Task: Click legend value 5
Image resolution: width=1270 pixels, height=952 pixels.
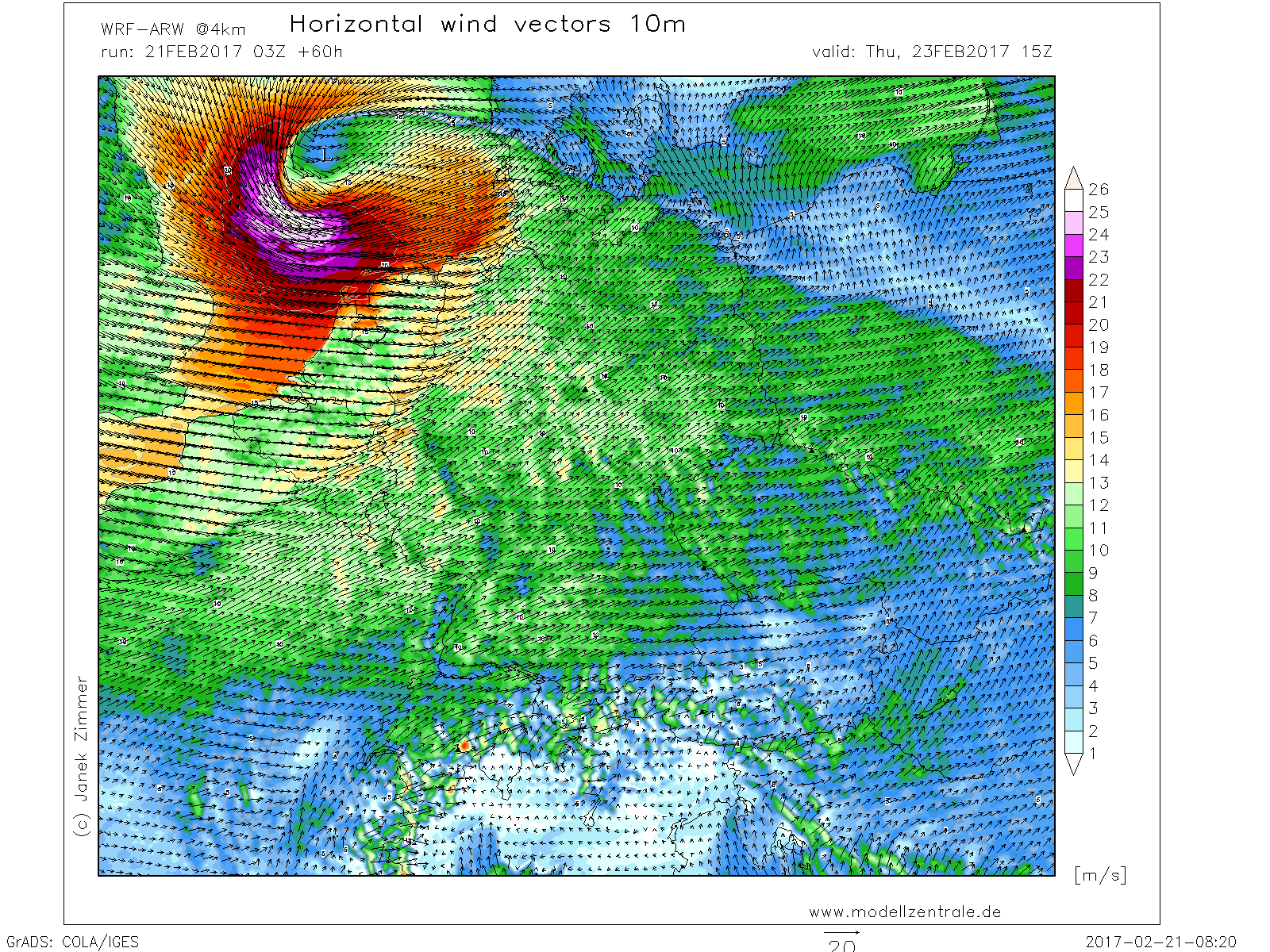Action: tap(1093, 662)
